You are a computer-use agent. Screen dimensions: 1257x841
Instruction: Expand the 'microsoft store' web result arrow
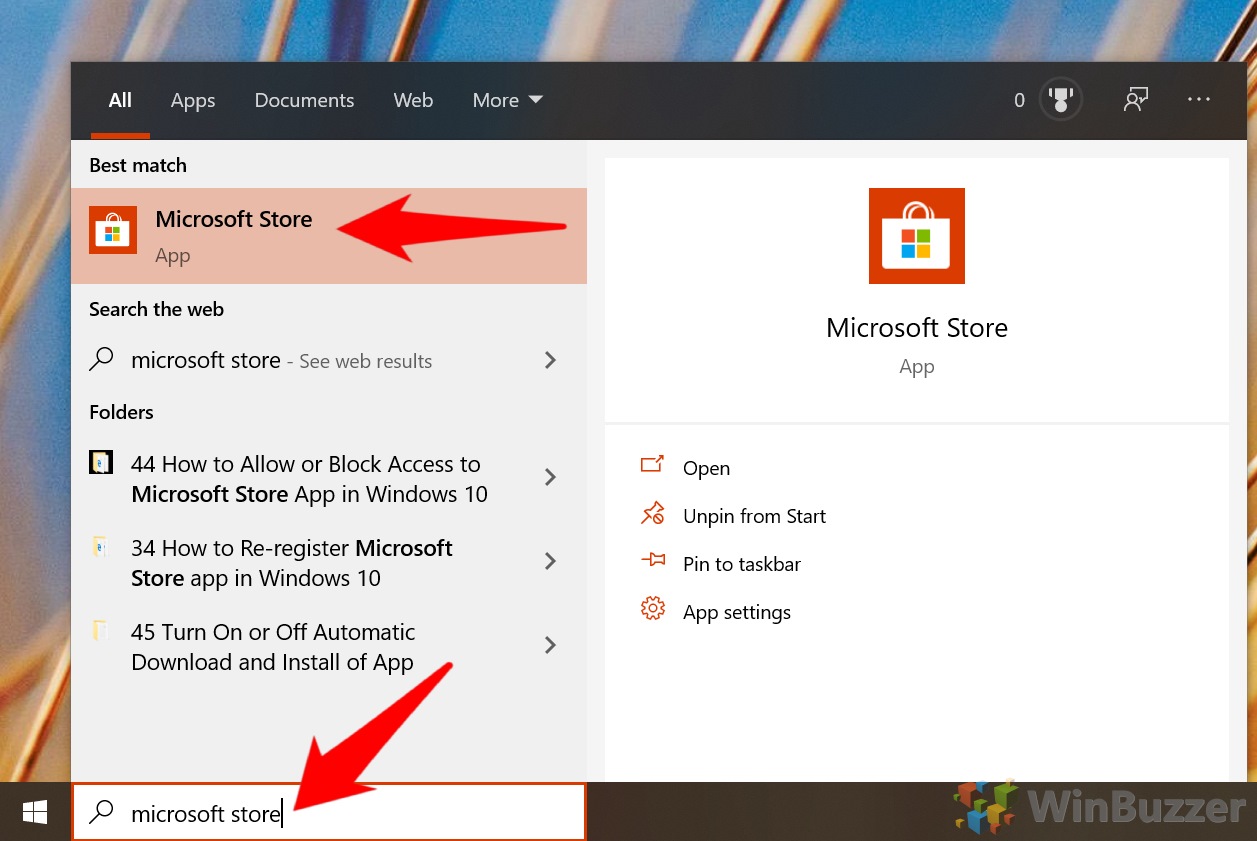550,360
